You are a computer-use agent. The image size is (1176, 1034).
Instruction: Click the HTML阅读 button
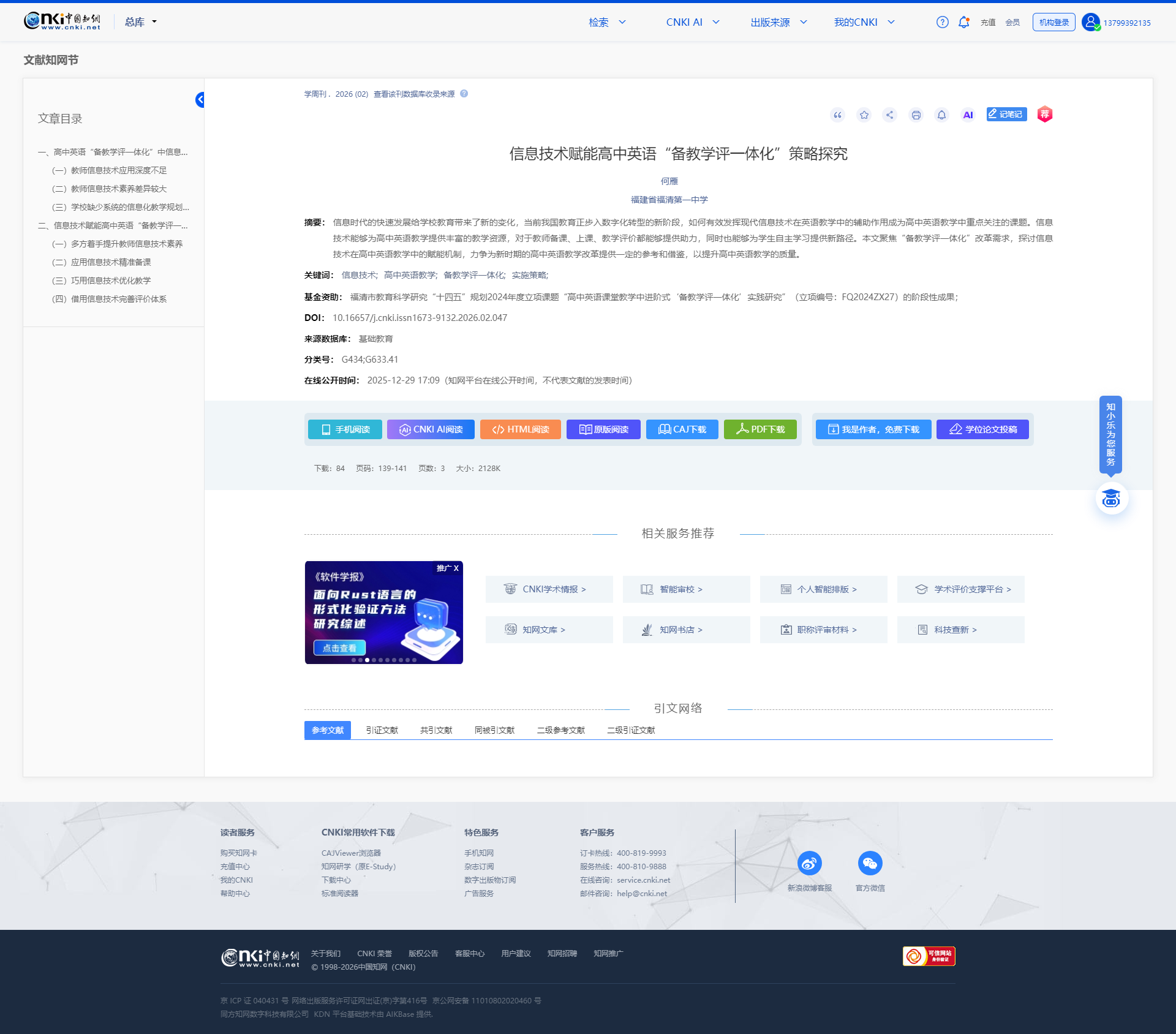pos(521,429)
